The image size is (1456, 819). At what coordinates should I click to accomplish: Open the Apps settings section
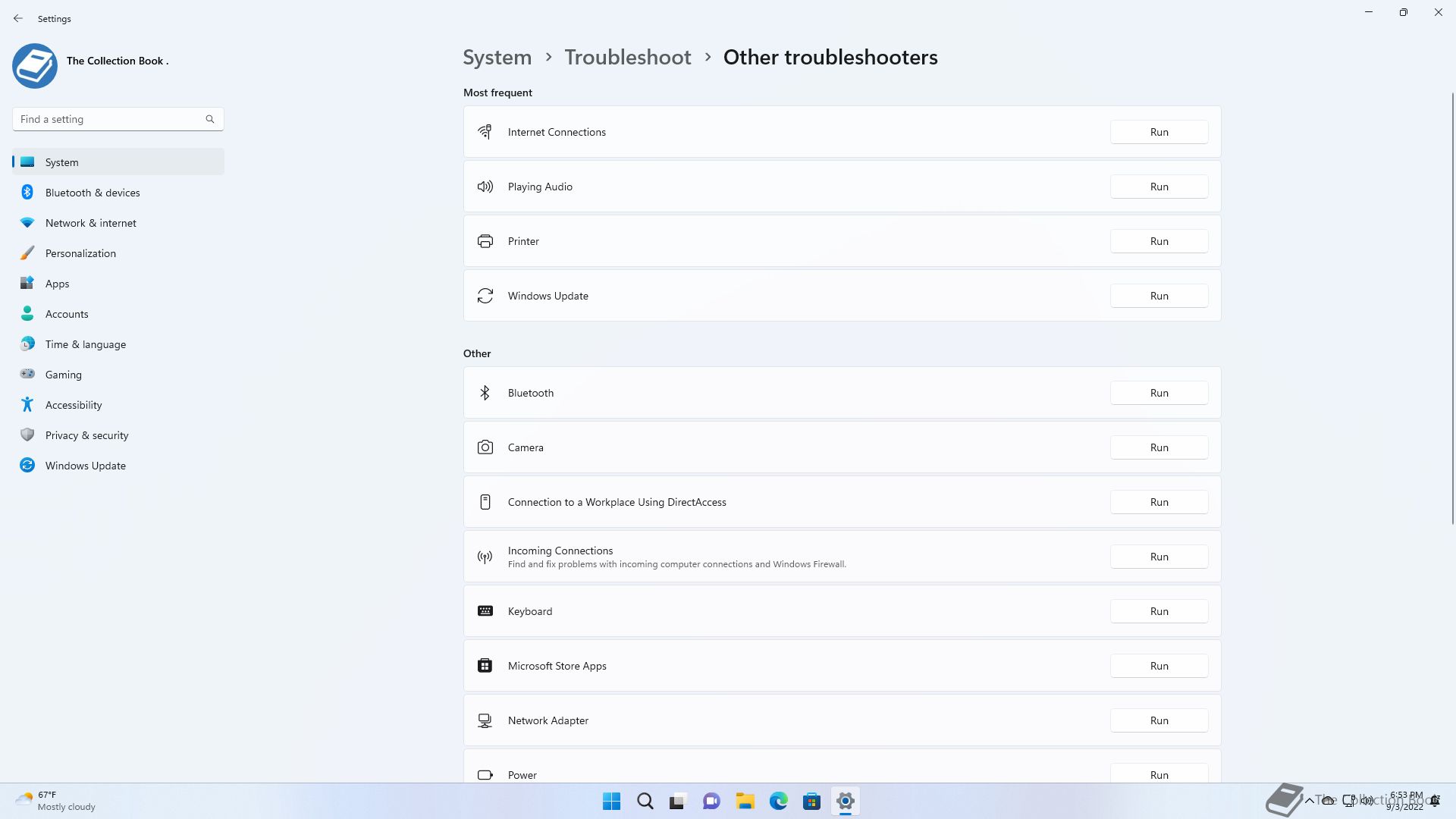click(x=57, y=284)
